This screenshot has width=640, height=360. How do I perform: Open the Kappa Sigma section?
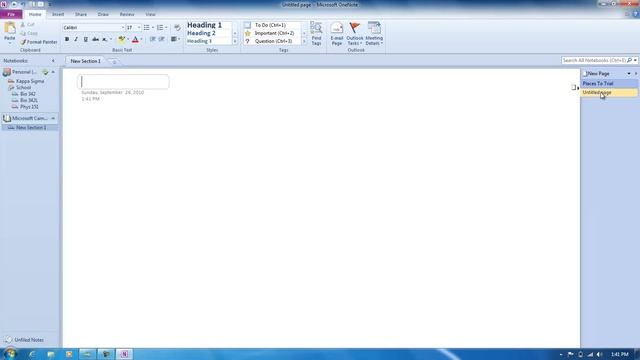tap(29, 81)
